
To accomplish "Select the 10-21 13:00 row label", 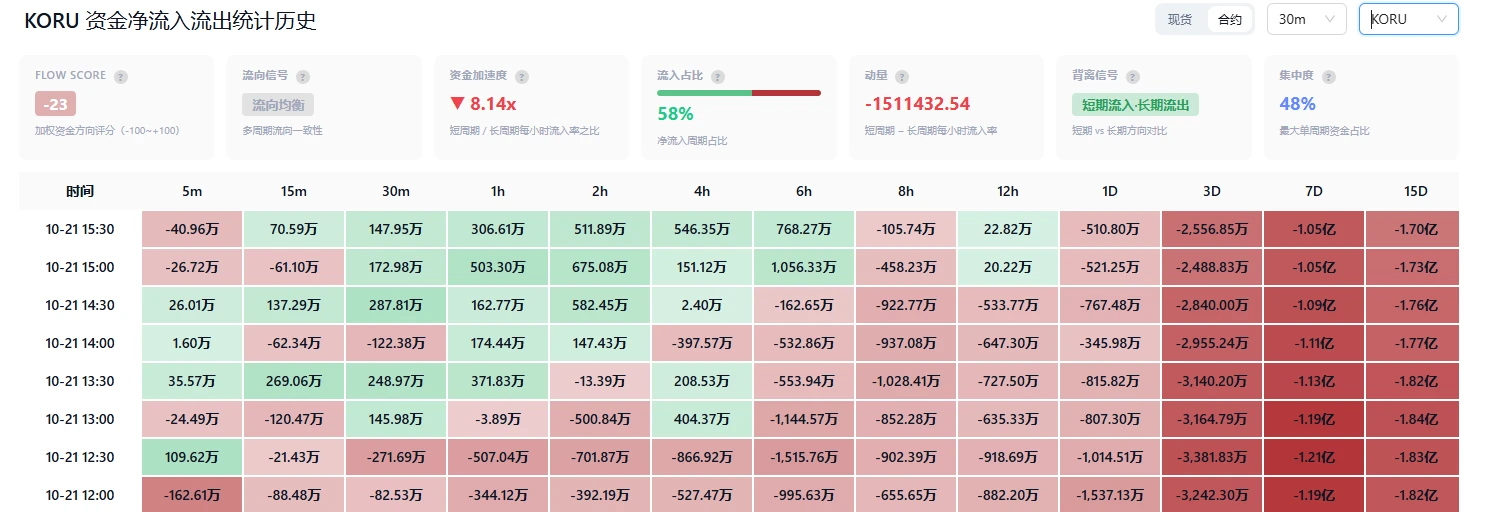I will pos(80,419).
